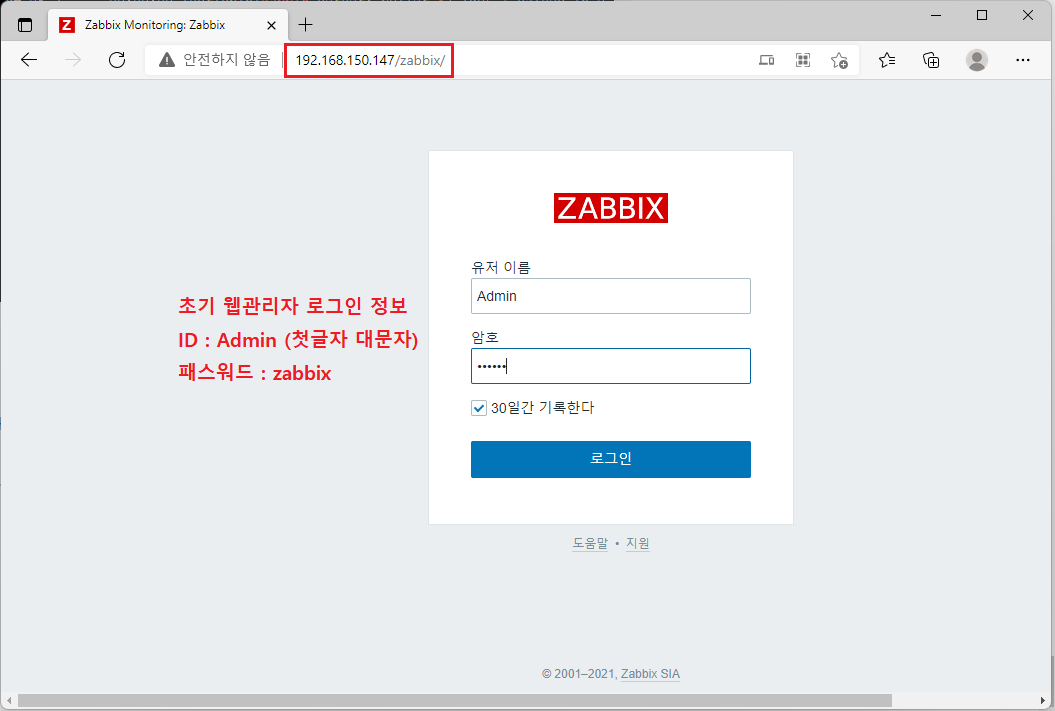Click the ZABBIX logo
This screenshot has width=1055, height=711.
610,208
